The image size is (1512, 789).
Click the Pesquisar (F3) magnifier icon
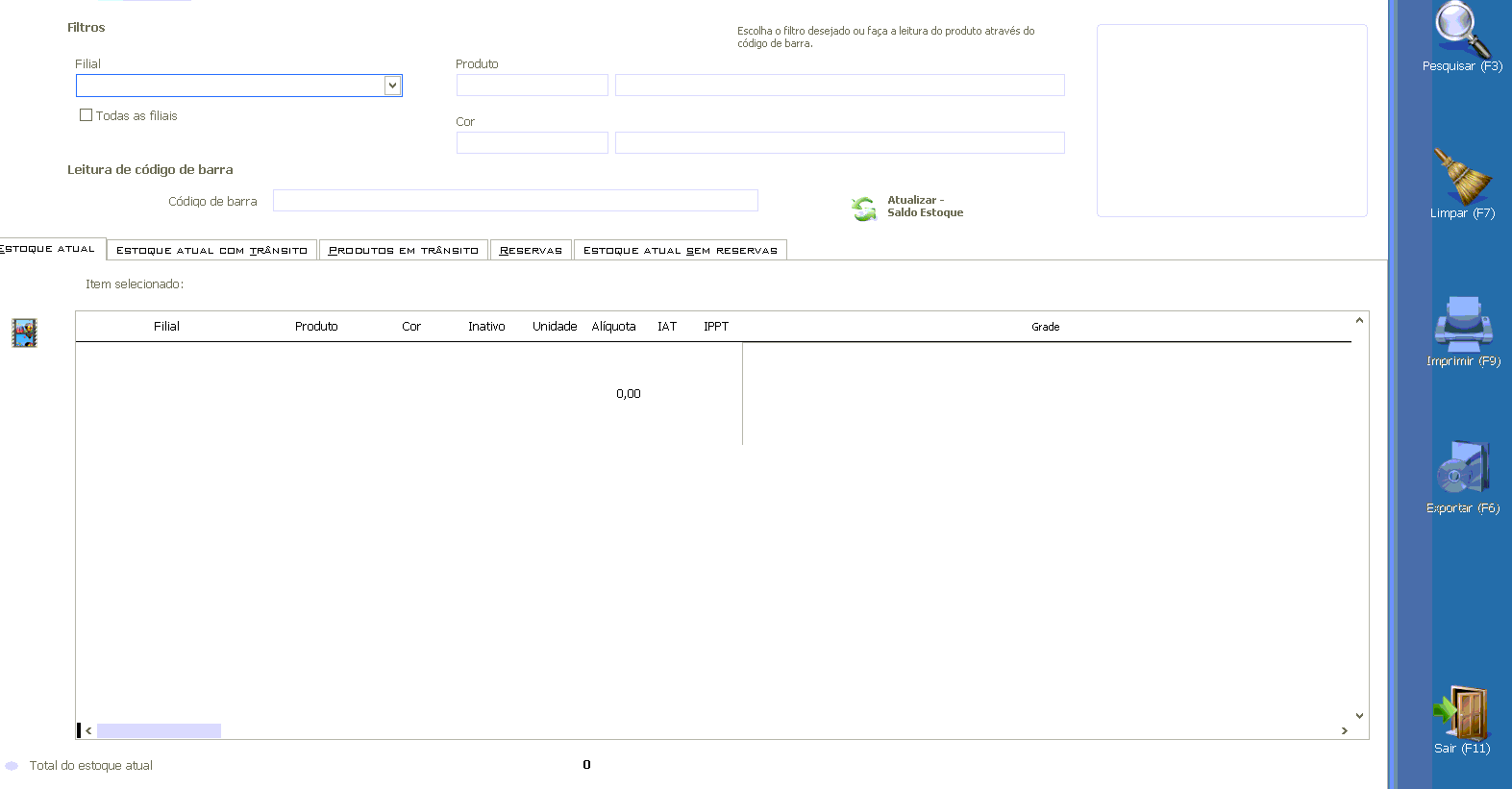pos(1462,29)
